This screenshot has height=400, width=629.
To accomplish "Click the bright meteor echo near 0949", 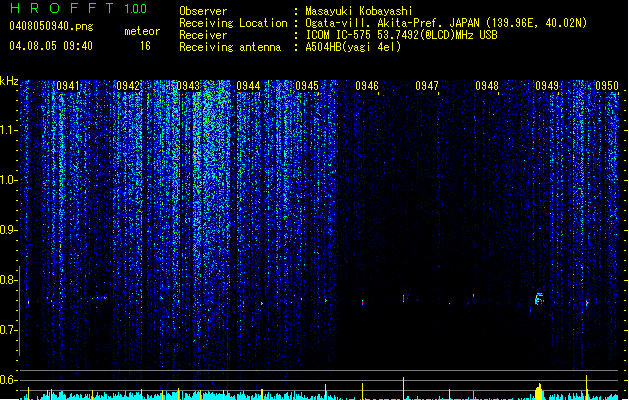I will 539,299.
